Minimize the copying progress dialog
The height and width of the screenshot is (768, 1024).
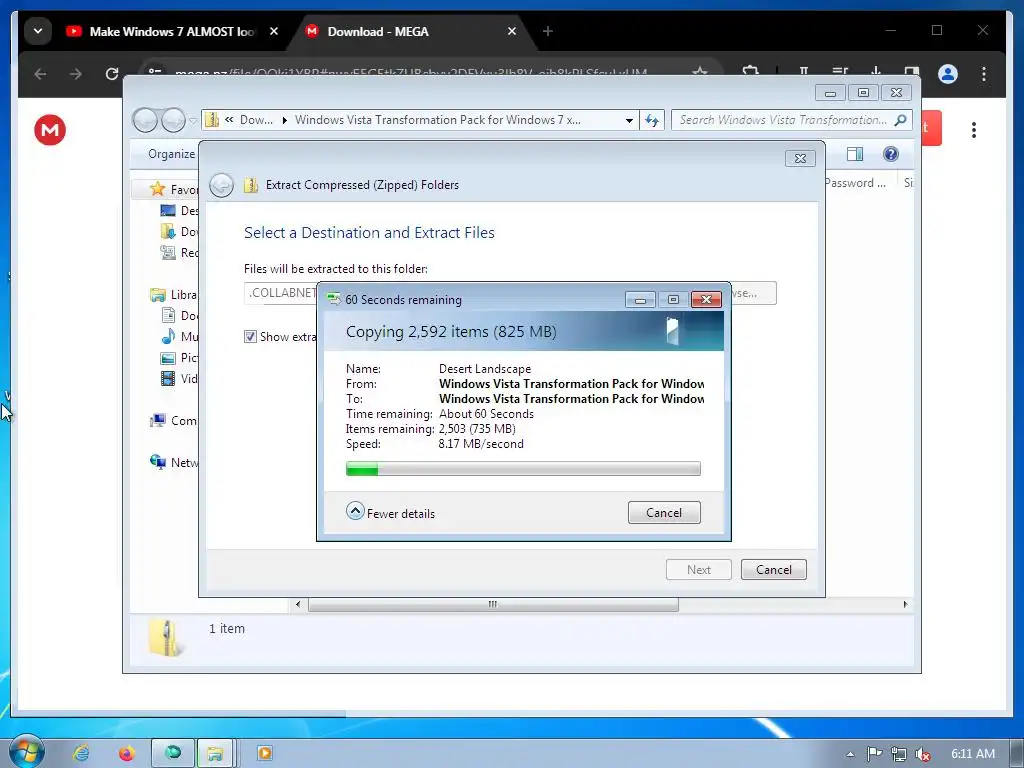[x=640, y=300]
